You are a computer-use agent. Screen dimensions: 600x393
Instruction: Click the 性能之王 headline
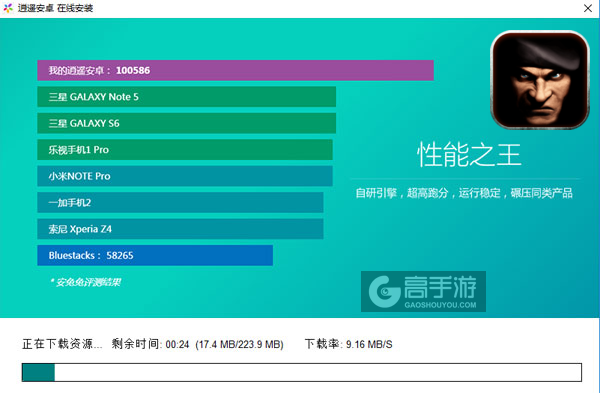click(469, 155)
